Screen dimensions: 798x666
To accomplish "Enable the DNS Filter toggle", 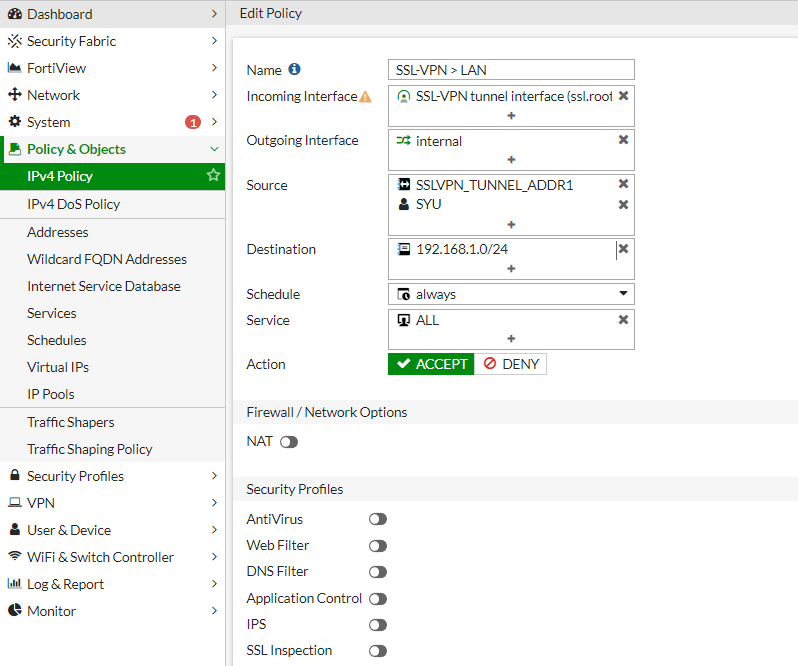I will click(378, 572).
